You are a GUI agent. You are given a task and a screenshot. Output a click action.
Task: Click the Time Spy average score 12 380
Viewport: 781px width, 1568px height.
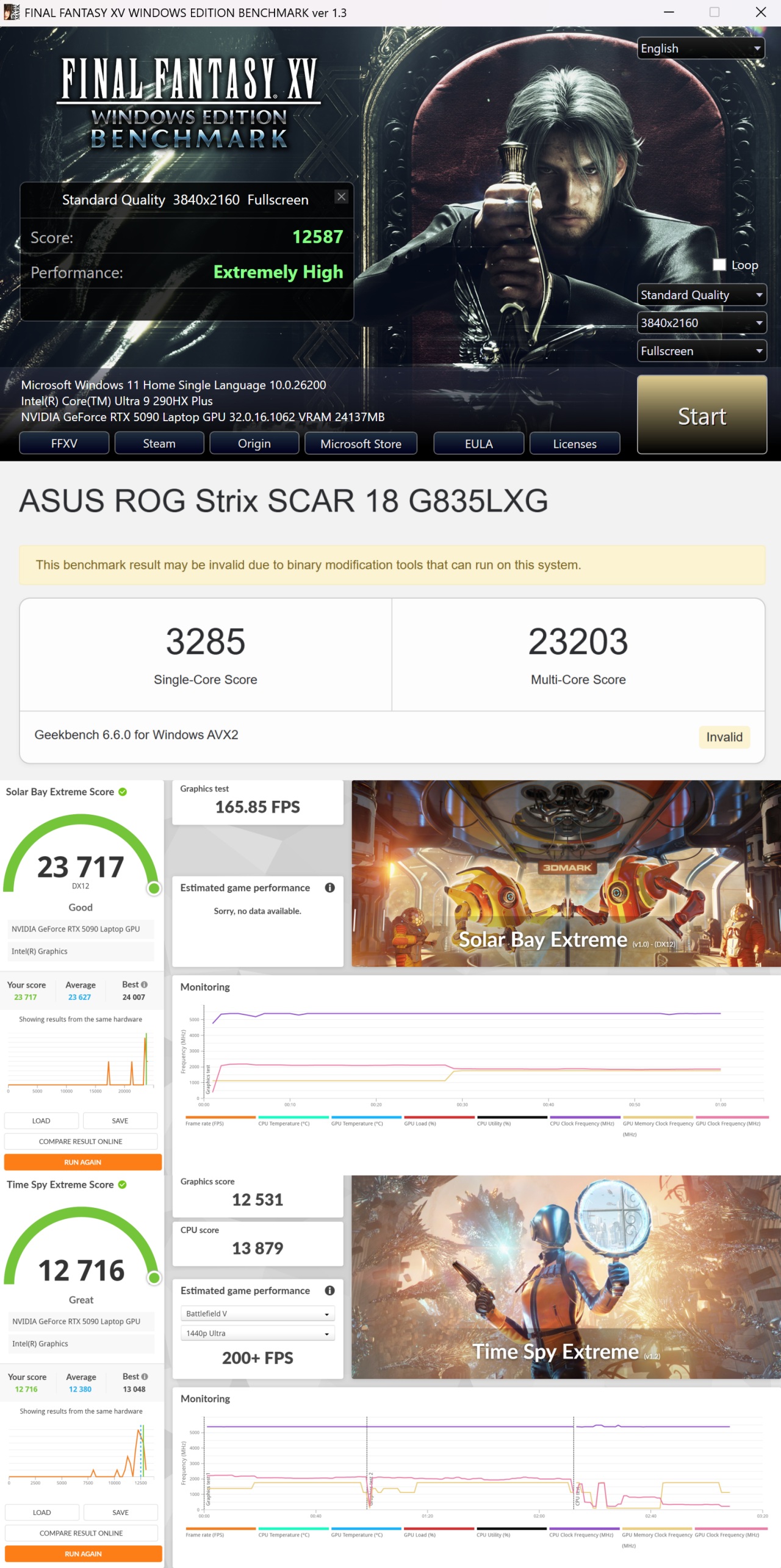click(x=80, y=1389)
